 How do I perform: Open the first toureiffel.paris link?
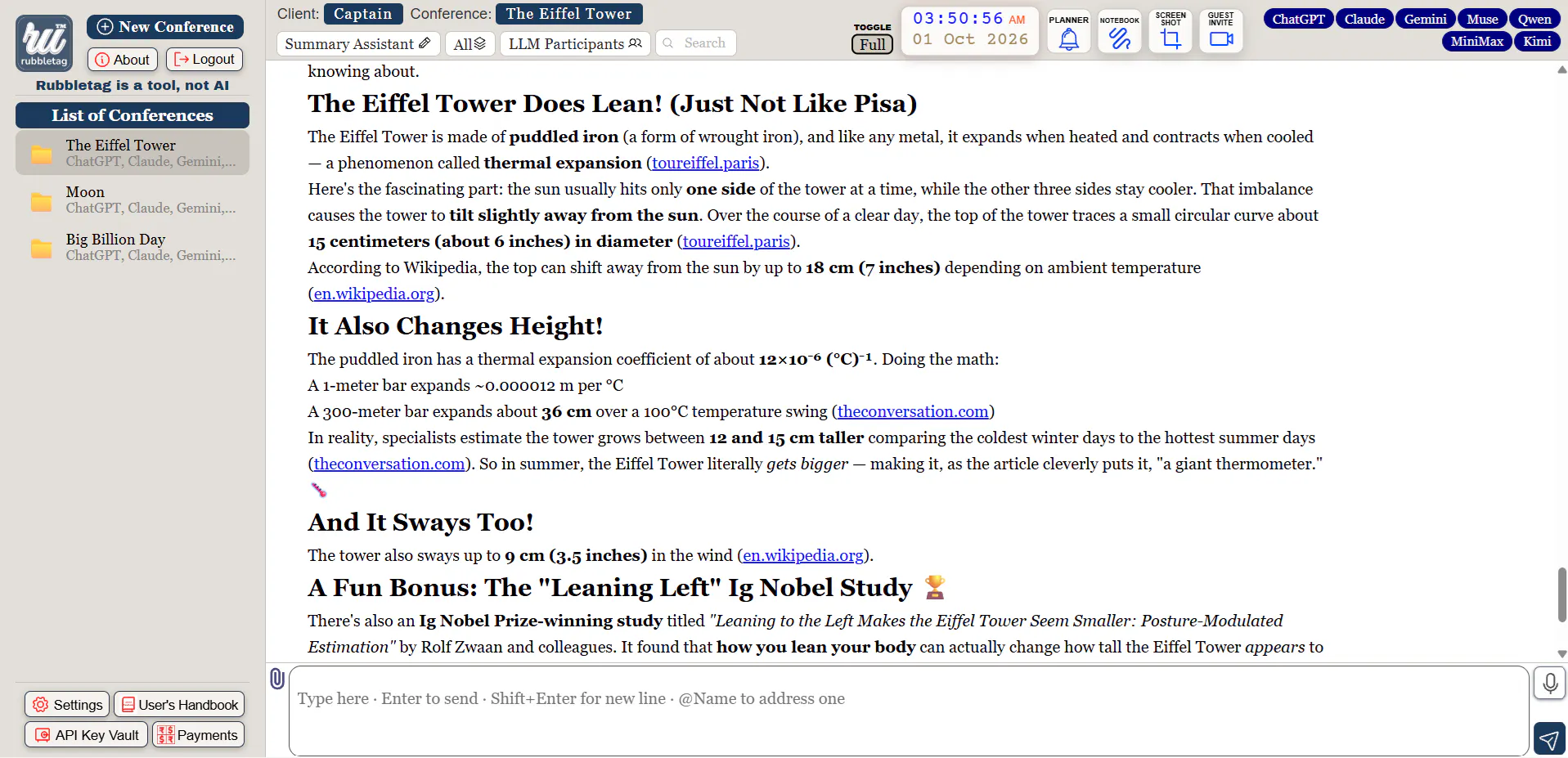pos(705,163)
